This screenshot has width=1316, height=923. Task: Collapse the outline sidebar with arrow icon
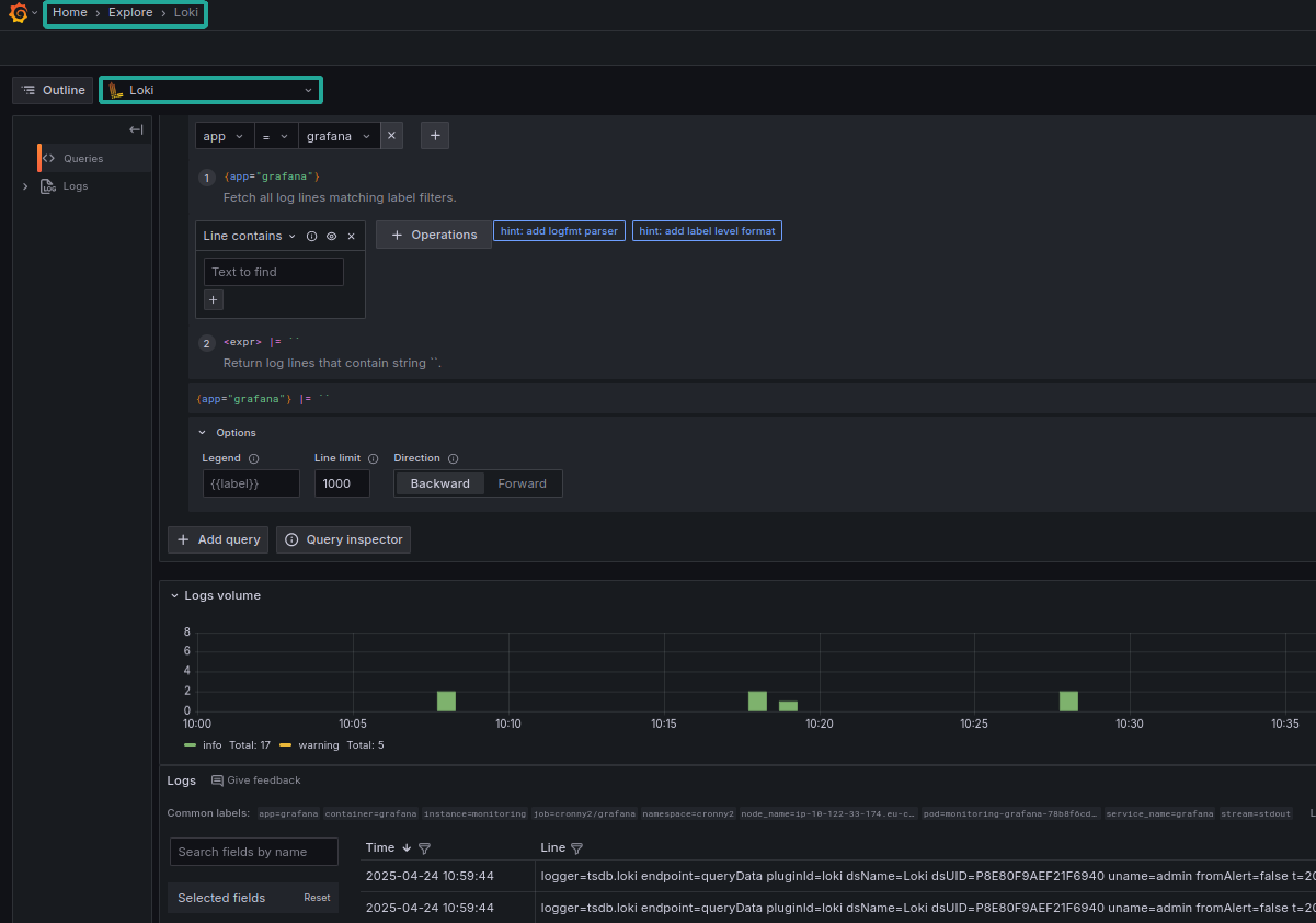pyautogui.click(x=136, y=129)
